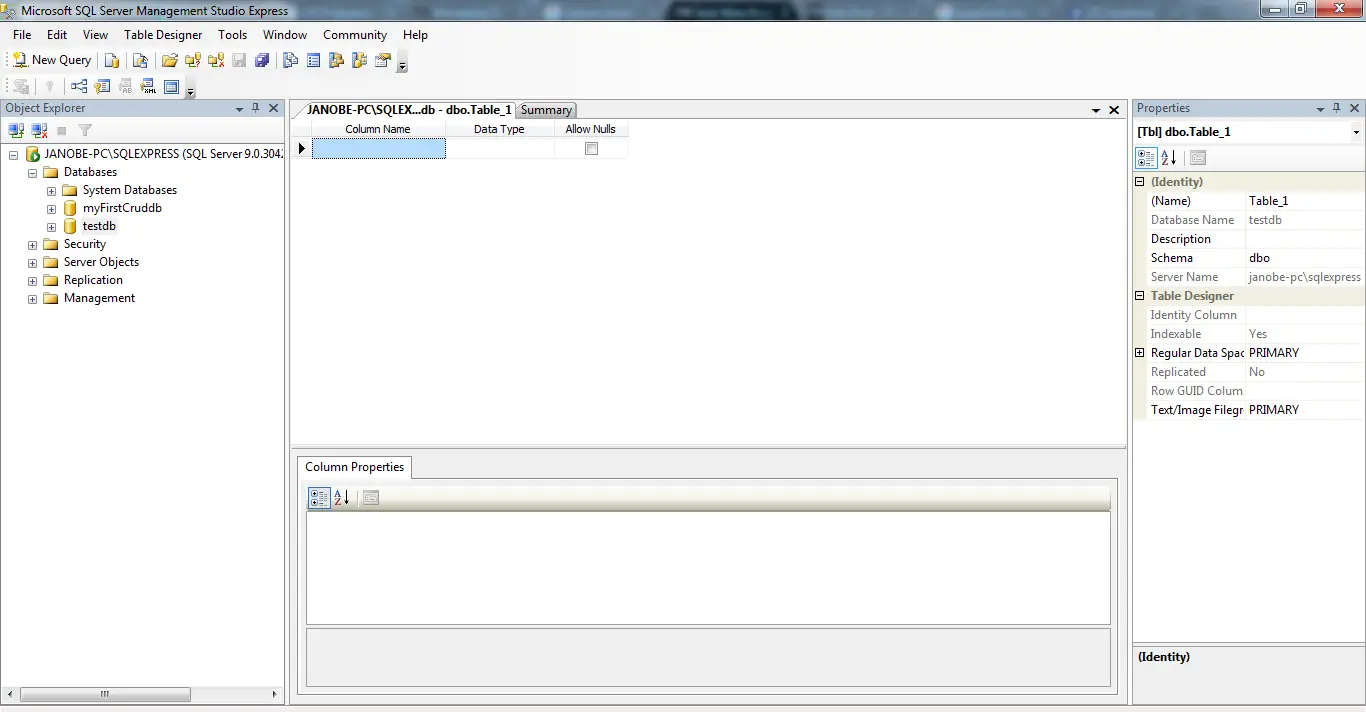Expand the Replication folder
Viewport: 1366px width, 712px height.
point(32,280)
